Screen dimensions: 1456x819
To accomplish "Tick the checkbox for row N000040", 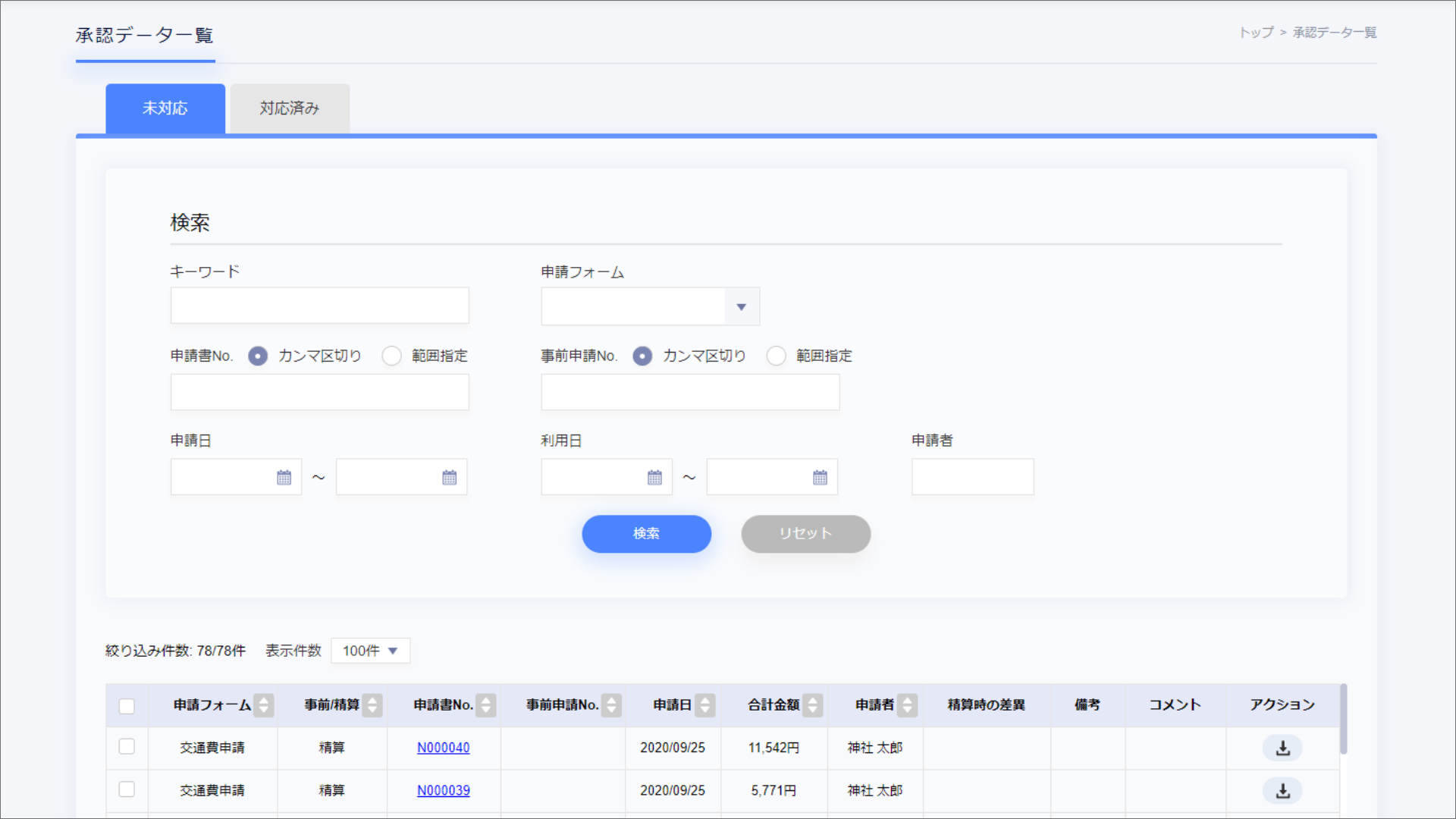I will (127, 747).
